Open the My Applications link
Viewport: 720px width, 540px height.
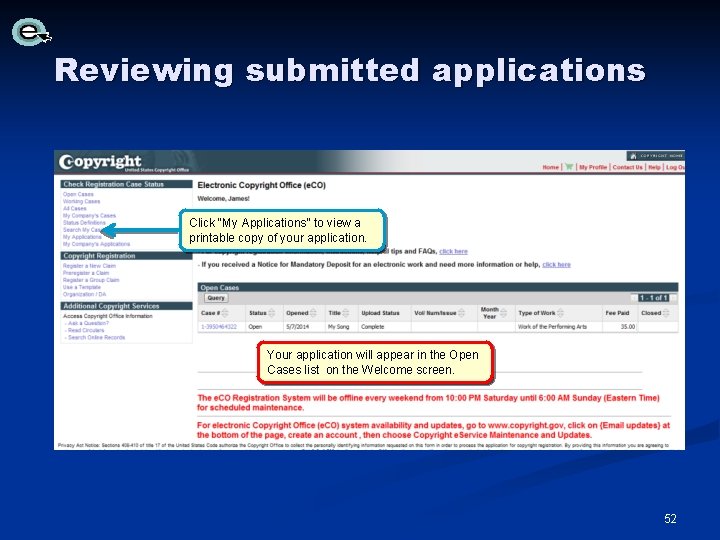82,237
